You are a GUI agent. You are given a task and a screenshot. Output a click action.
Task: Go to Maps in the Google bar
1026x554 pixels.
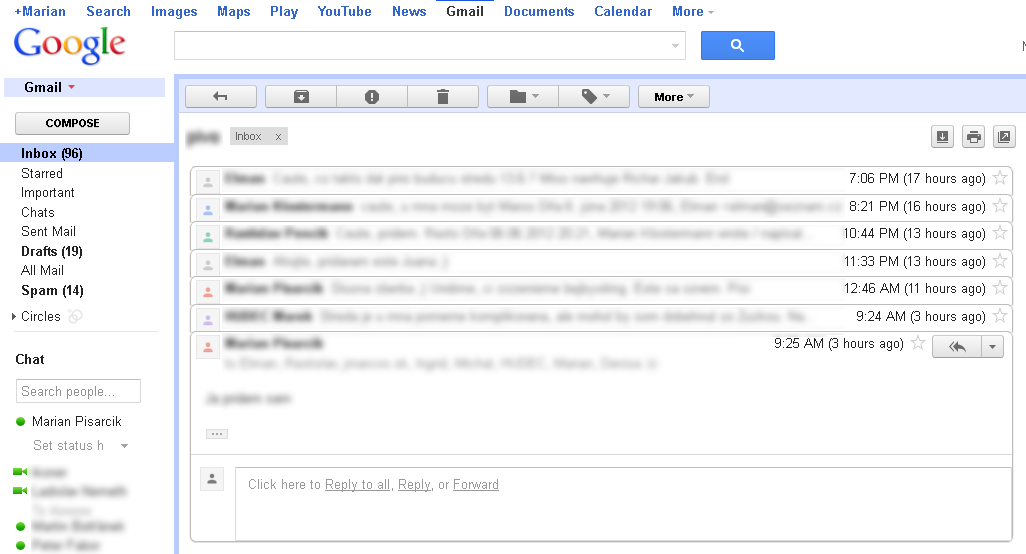[234, 11]
